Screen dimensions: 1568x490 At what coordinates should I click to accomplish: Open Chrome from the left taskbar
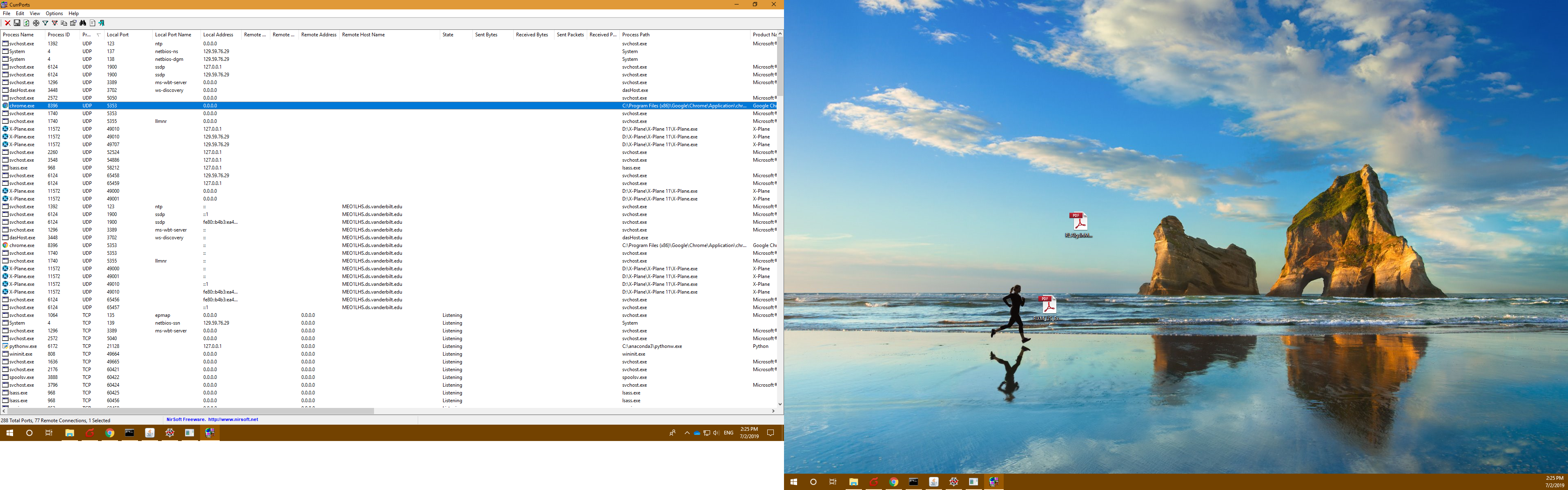(x=109, y=433)
